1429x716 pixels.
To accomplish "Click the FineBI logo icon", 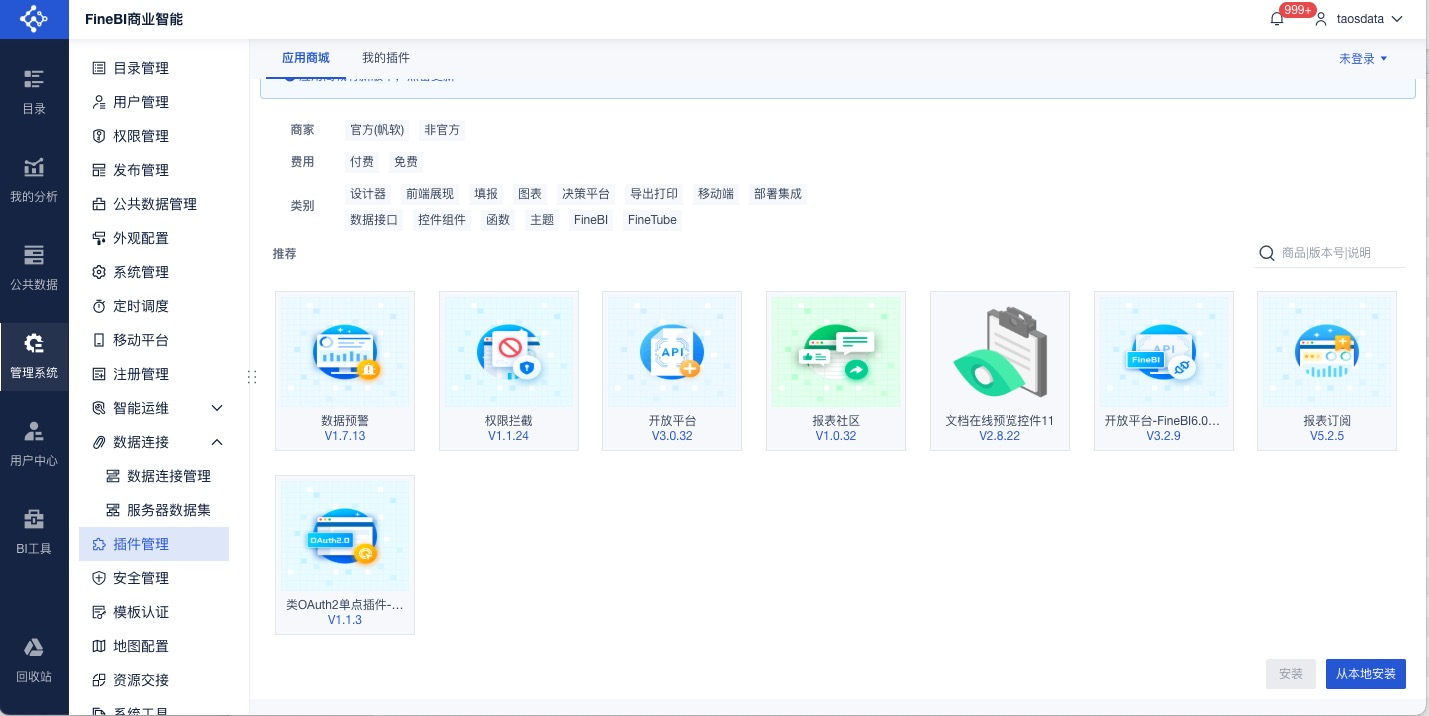I will point(34,19).
